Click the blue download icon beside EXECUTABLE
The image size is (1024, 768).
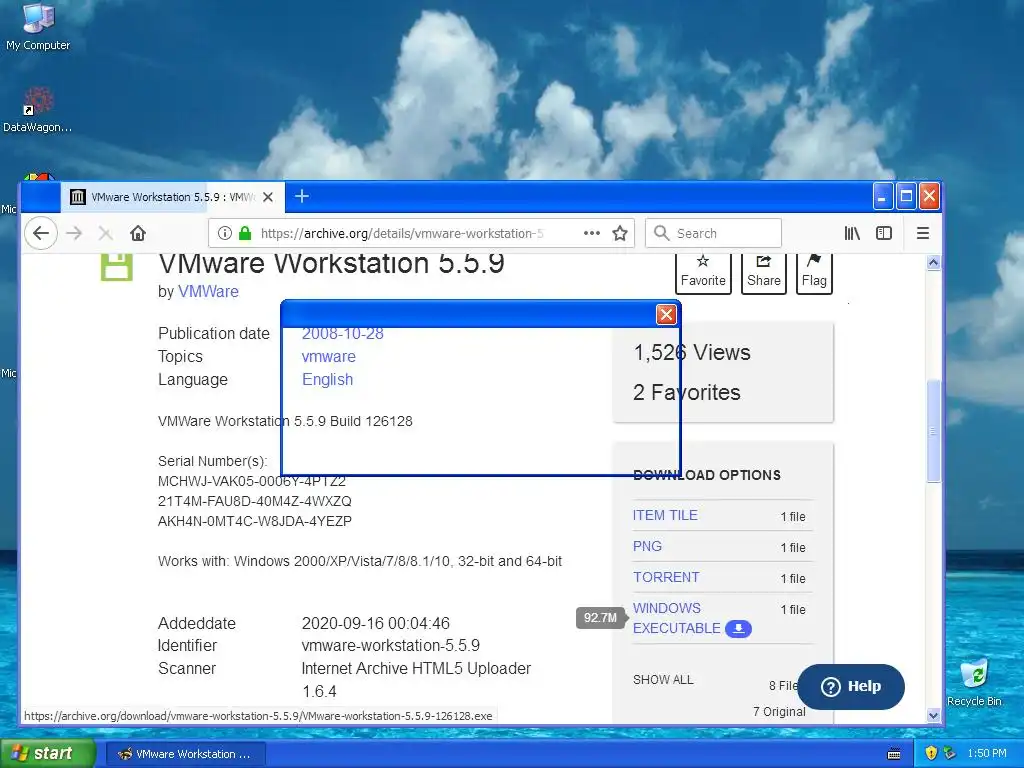coord(739,628)
